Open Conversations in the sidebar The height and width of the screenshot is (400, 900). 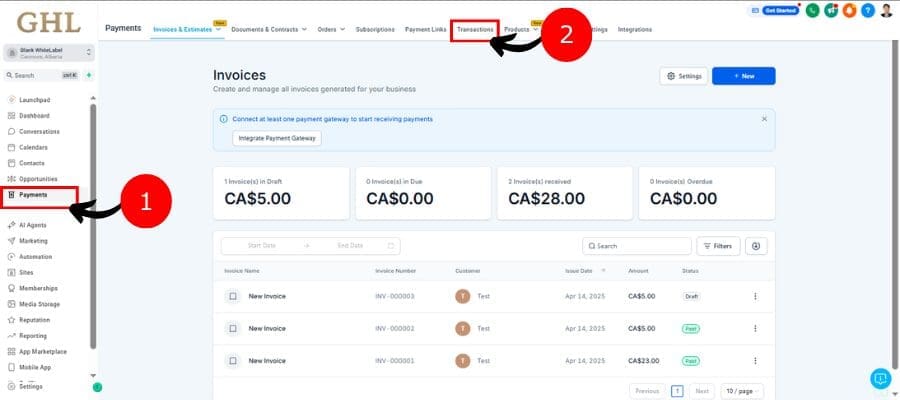(x=39, y=131)
